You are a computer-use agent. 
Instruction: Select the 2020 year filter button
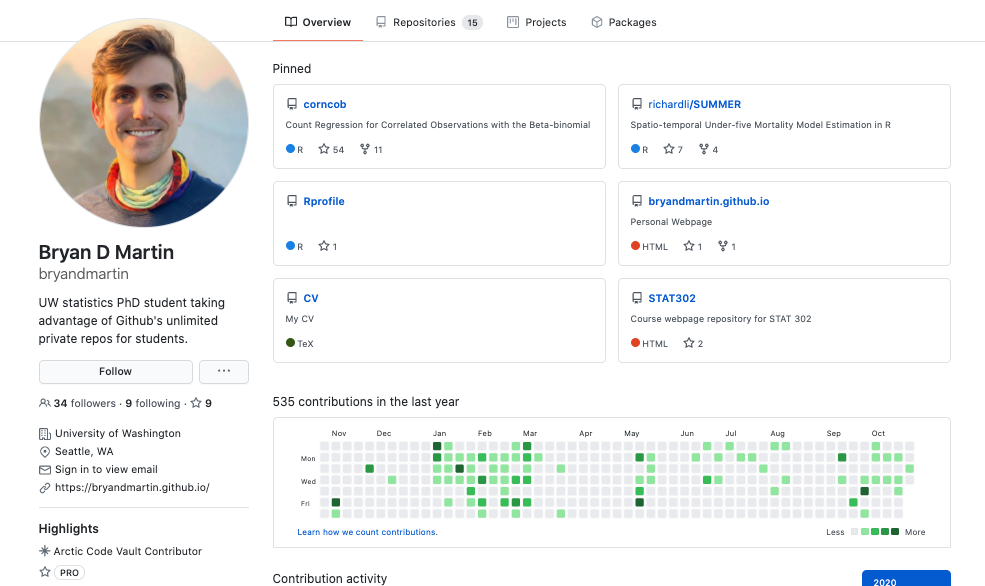tap(906, 578)
